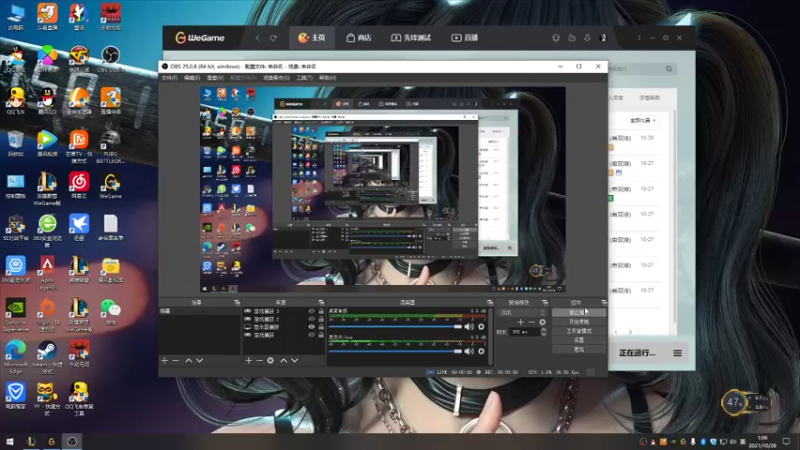
Task: Toggle visibility eye for 游戏捕获 3 source
Action: (x=311, y=311)
